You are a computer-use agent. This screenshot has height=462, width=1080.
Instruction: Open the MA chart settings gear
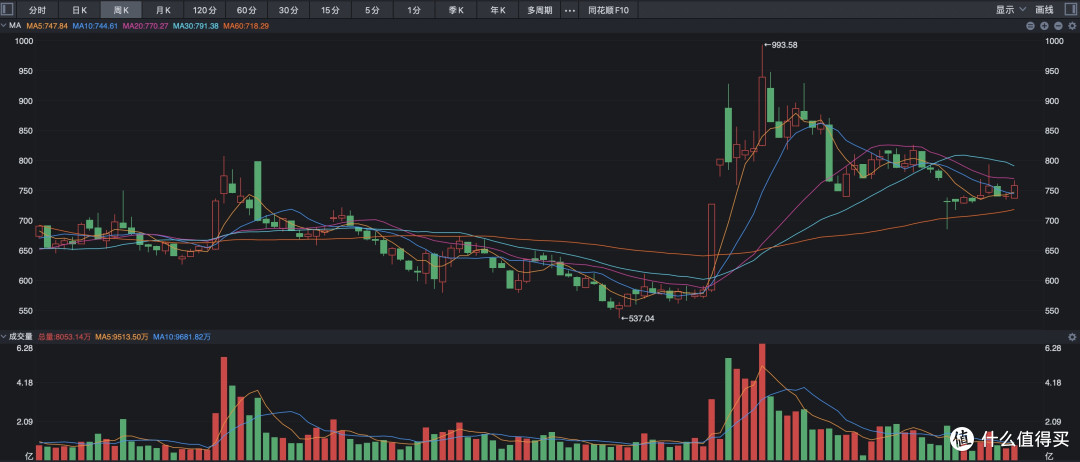click(1071, 25)
